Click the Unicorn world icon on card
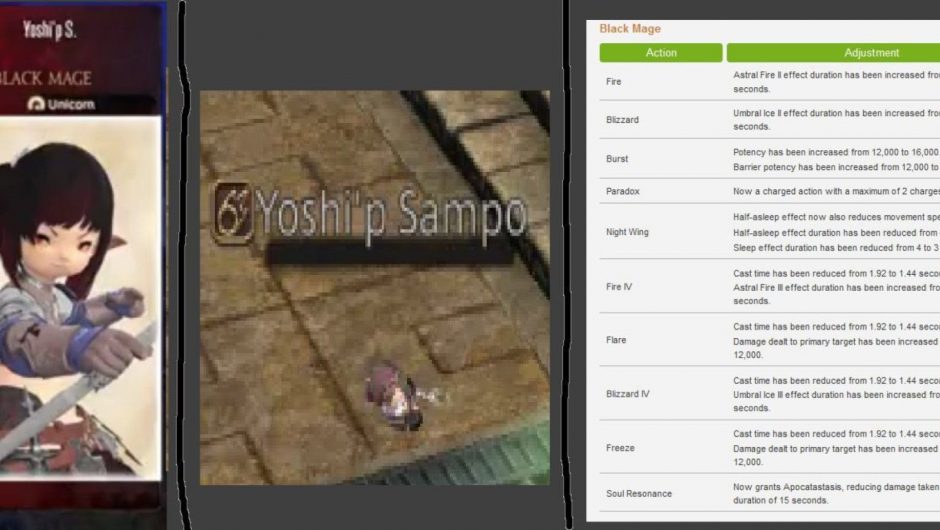 [37, 104]
